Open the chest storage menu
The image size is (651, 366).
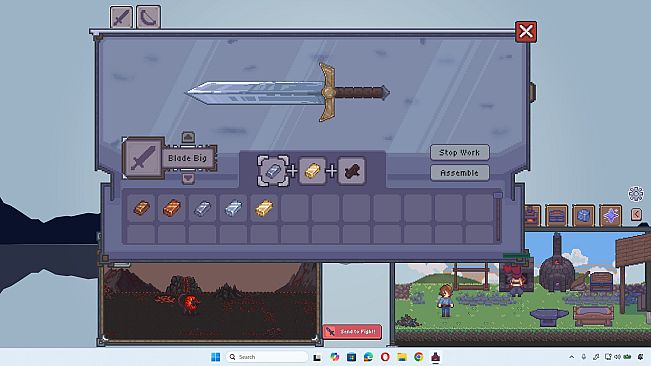pyautogui.click(x=556, y=215)
